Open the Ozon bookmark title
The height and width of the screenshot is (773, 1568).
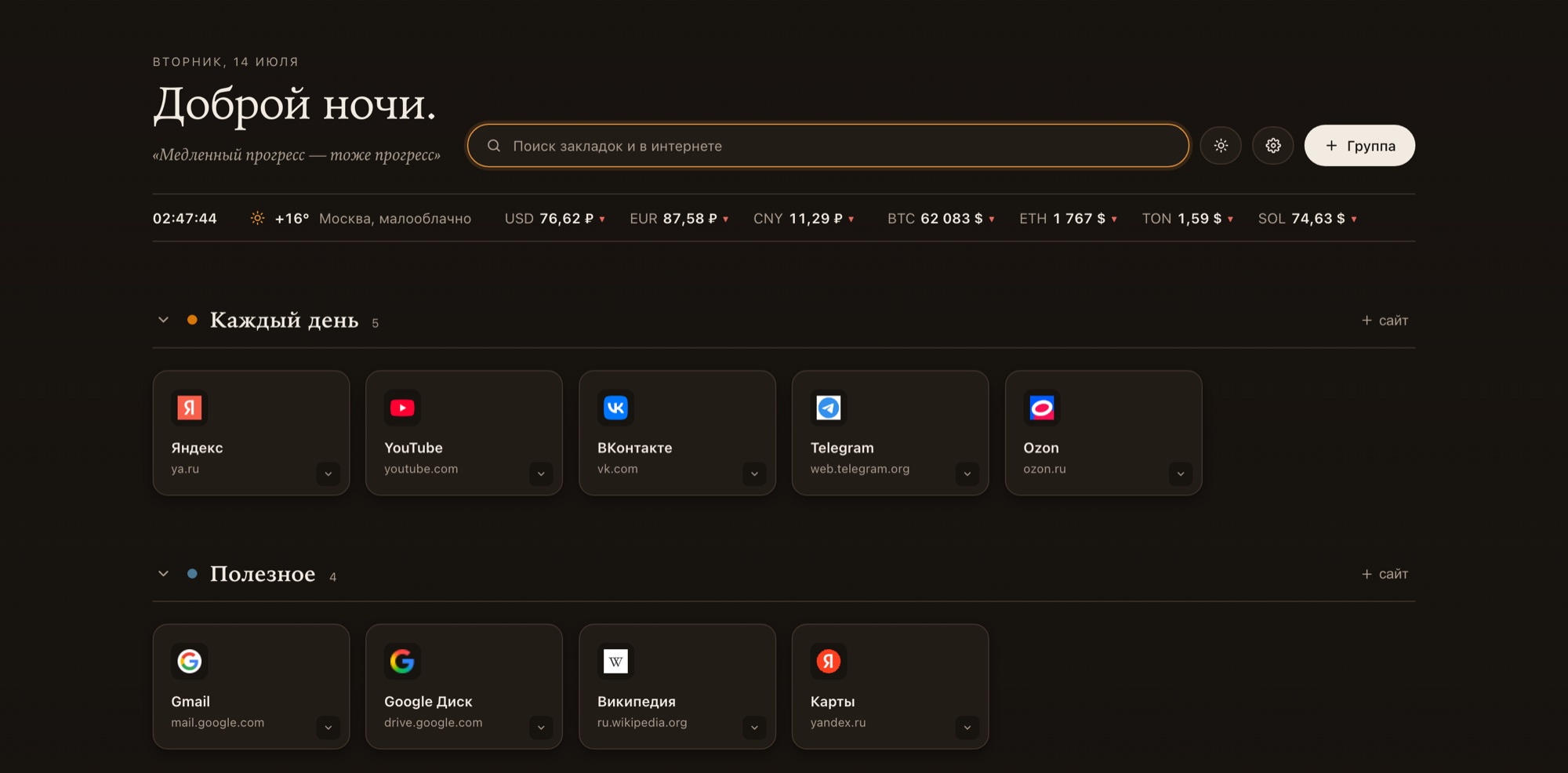tap(1041, 448)
